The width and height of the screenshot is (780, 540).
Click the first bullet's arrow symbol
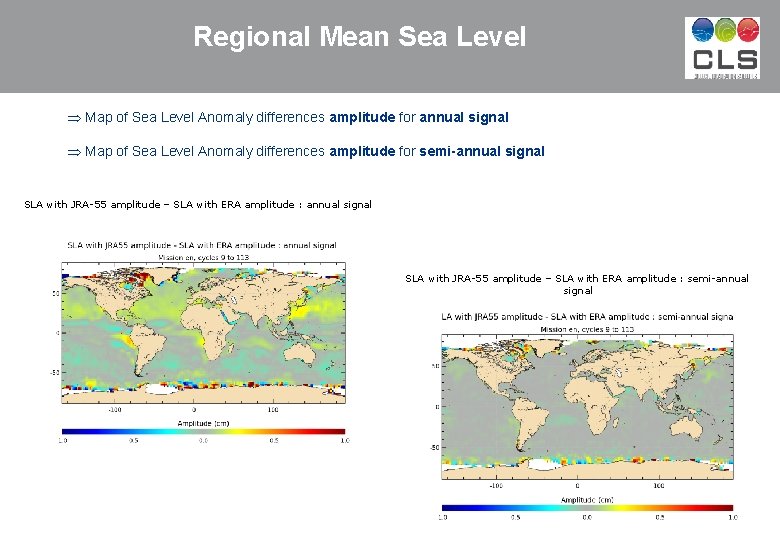point(74,118)
